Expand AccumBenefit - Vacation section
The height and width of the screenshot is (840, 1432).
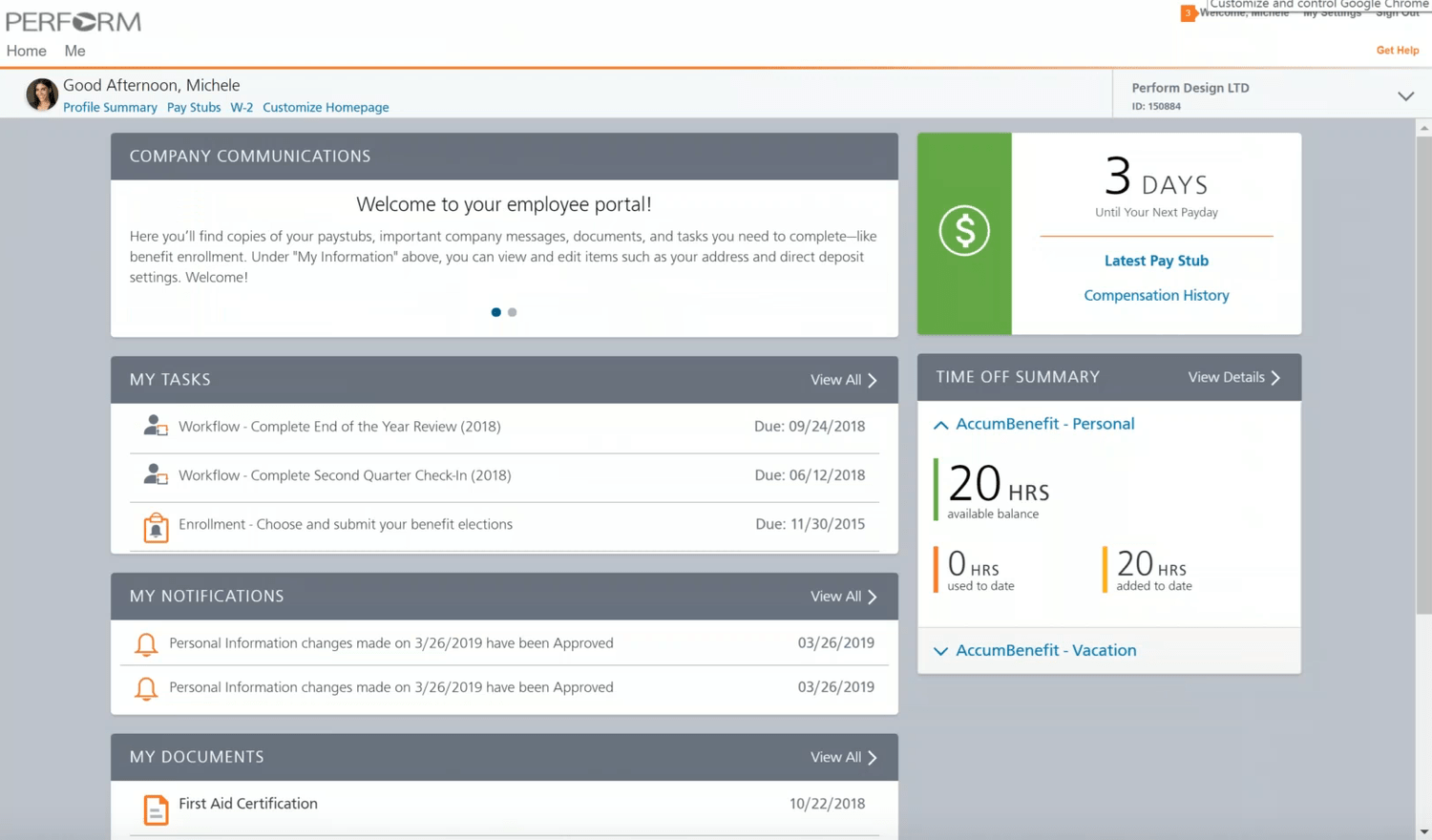point(940,651)
